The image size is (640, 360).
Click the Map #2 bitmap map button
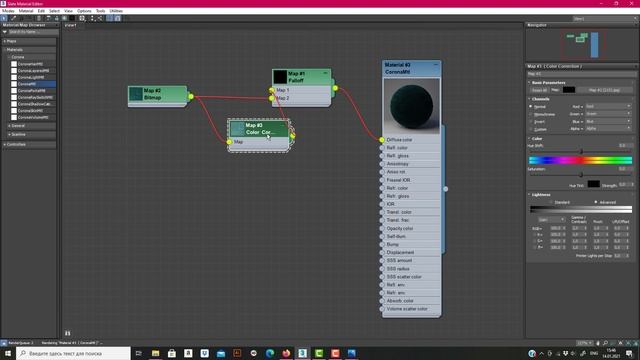[604, 90]
